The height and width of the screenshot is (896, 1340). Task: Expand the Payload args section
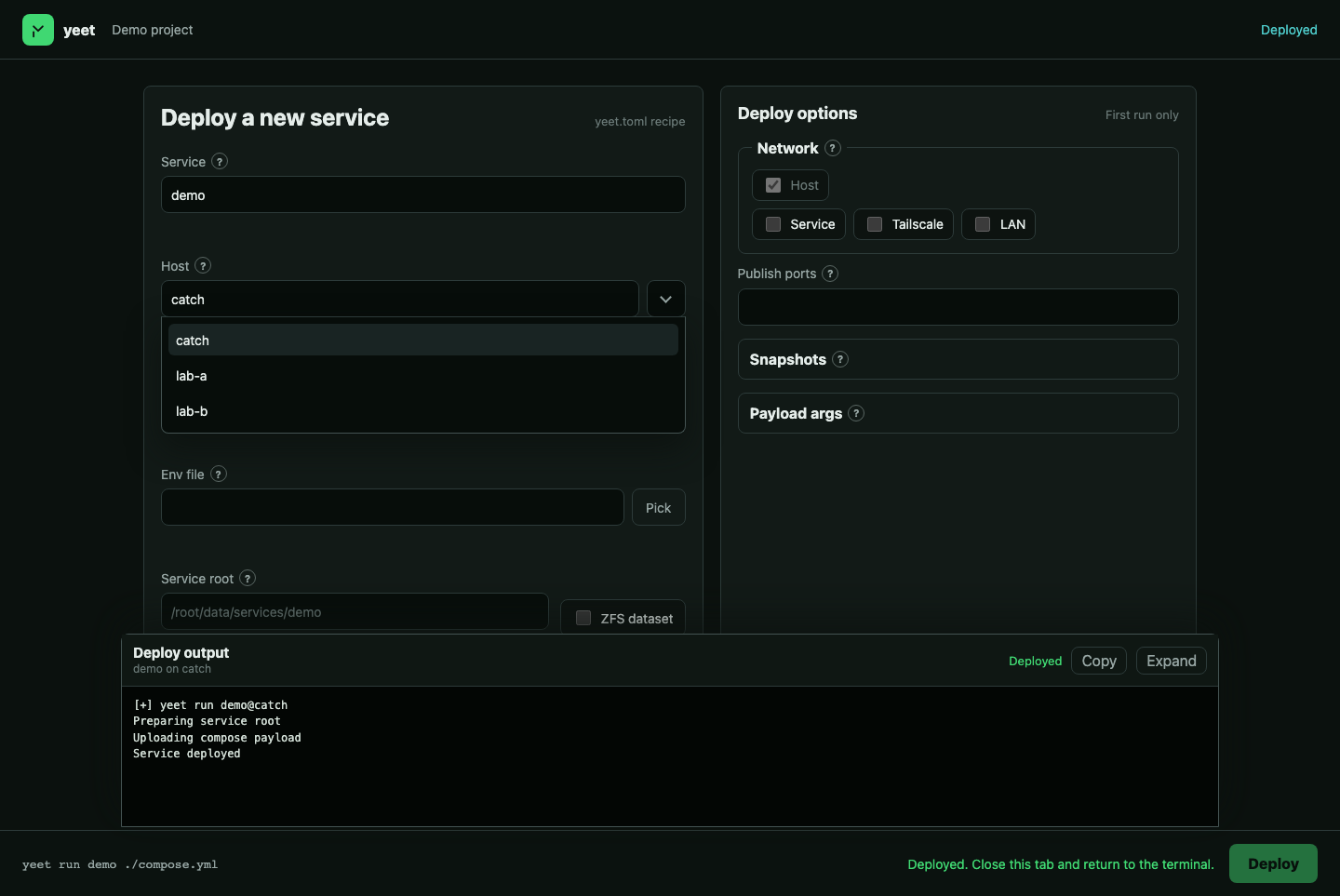click(958, 413)
